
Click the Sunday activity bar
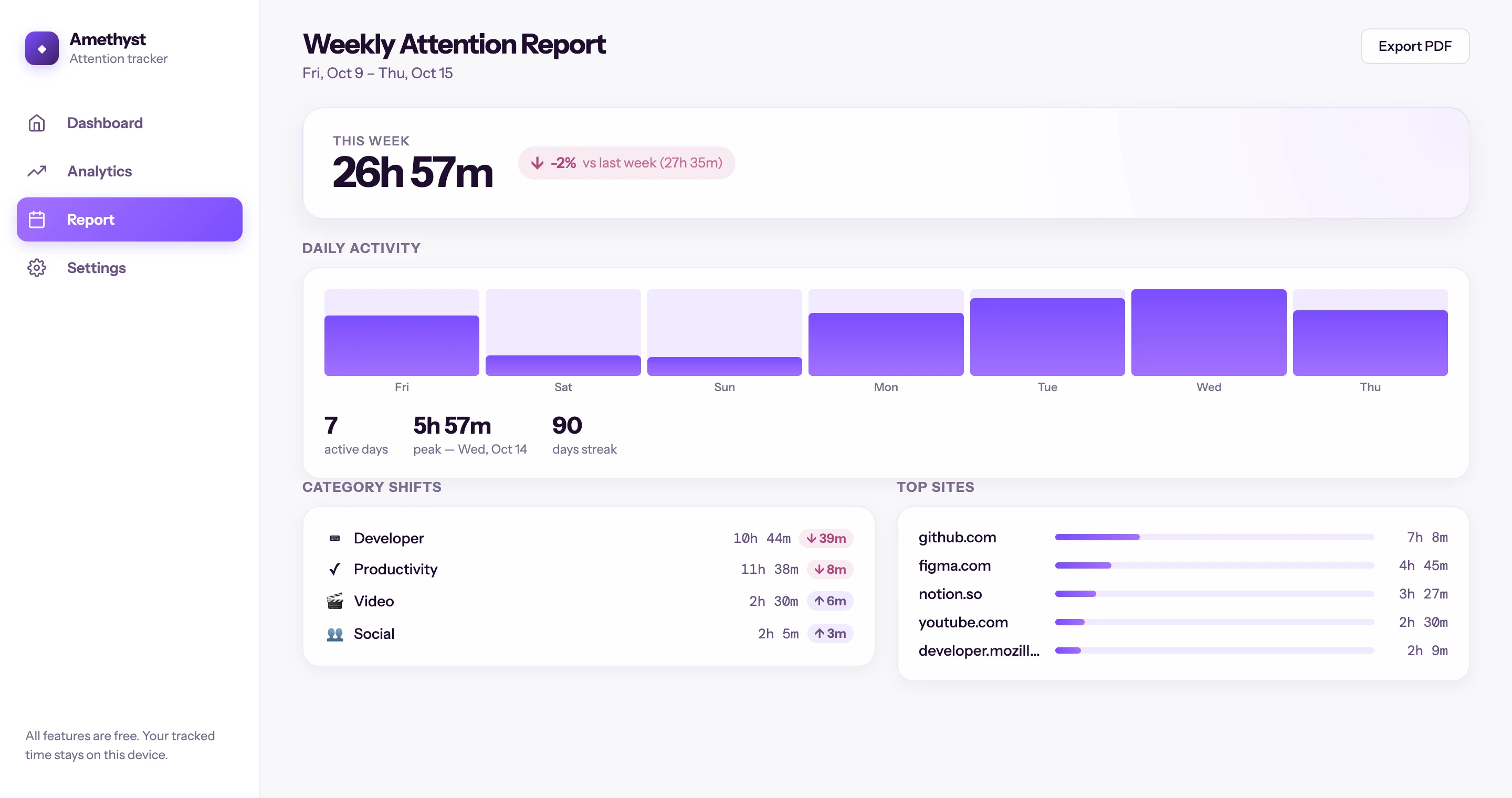pos(724,366)
